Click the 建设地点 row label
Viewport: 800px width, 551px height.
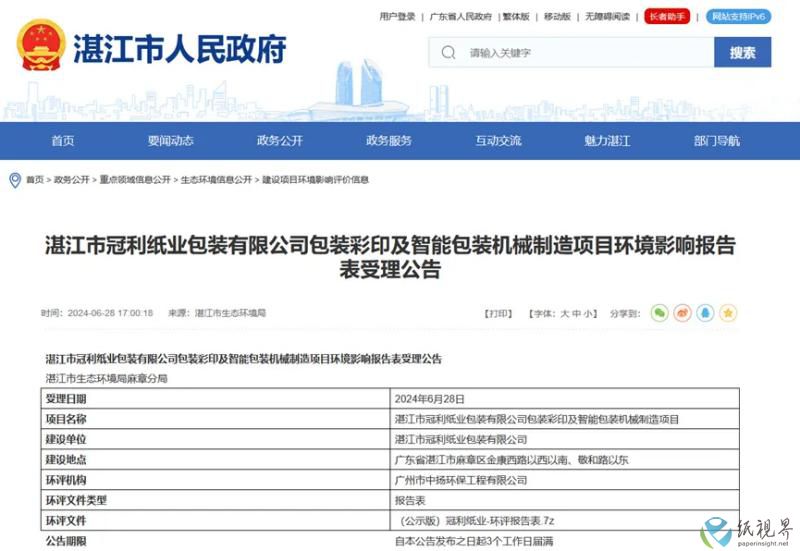tap(66, 460)
